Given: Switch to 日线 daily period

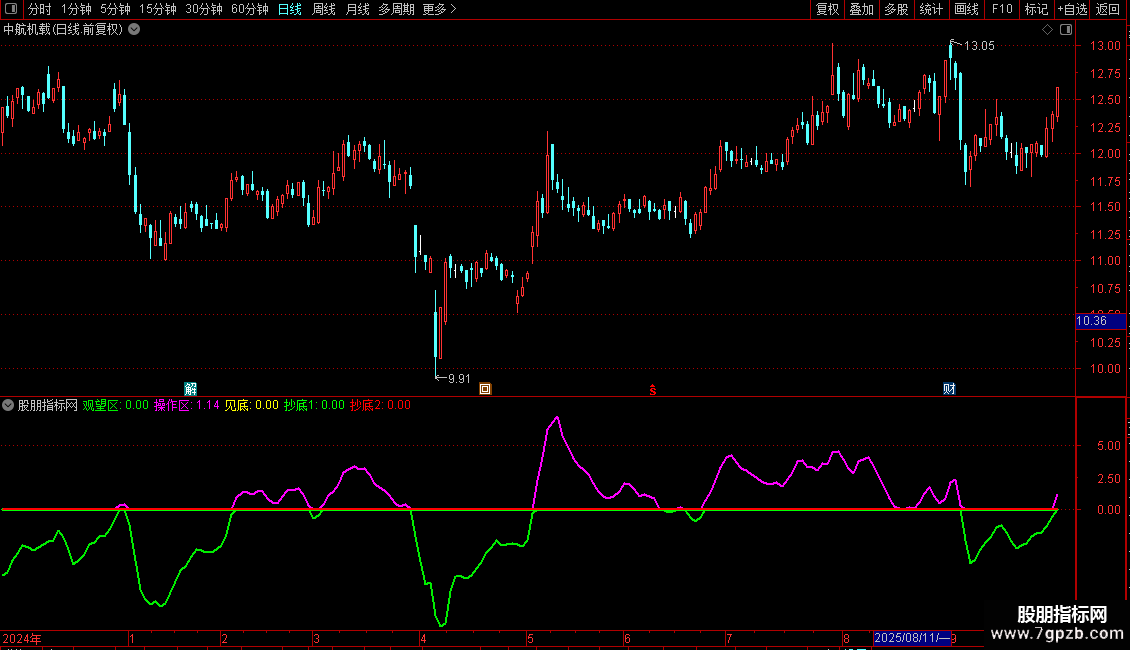Looking at the screenshot, I should [x=289, y=9].
